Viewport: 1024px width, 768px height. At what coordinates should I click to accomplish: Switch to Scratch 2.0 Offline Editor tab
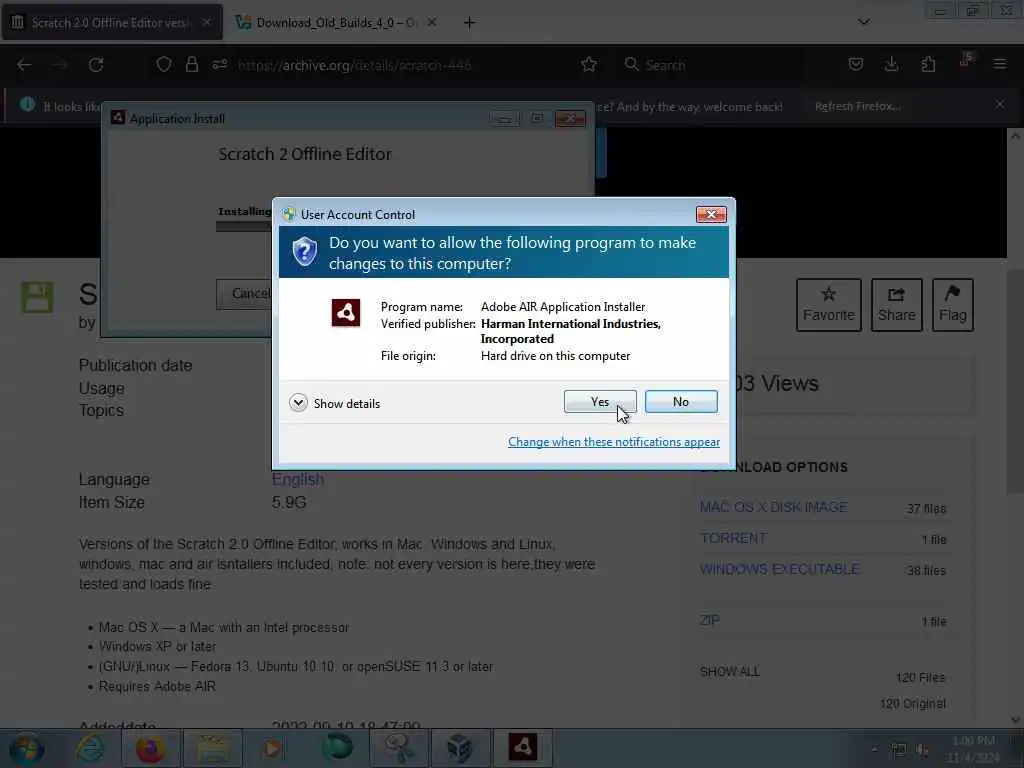click(x=111, y=22)
